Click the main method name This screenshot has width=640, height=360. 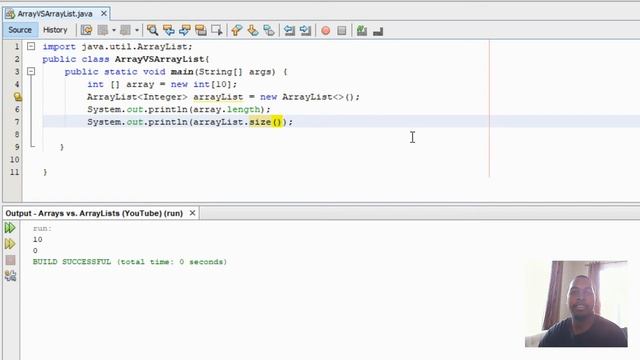(182, 72)
